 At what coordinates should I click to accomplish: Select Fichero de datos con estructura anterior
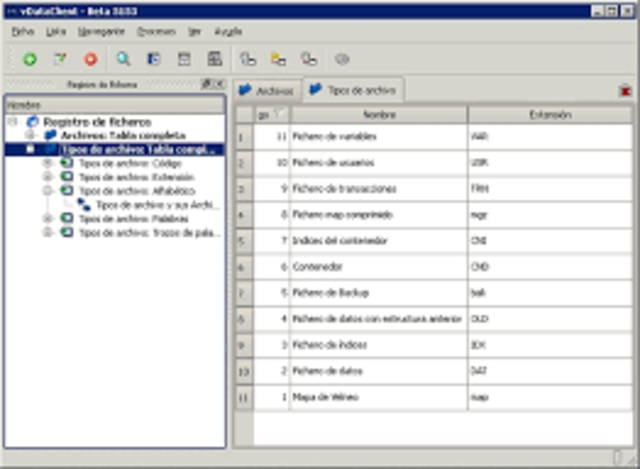tap(379, 319)
